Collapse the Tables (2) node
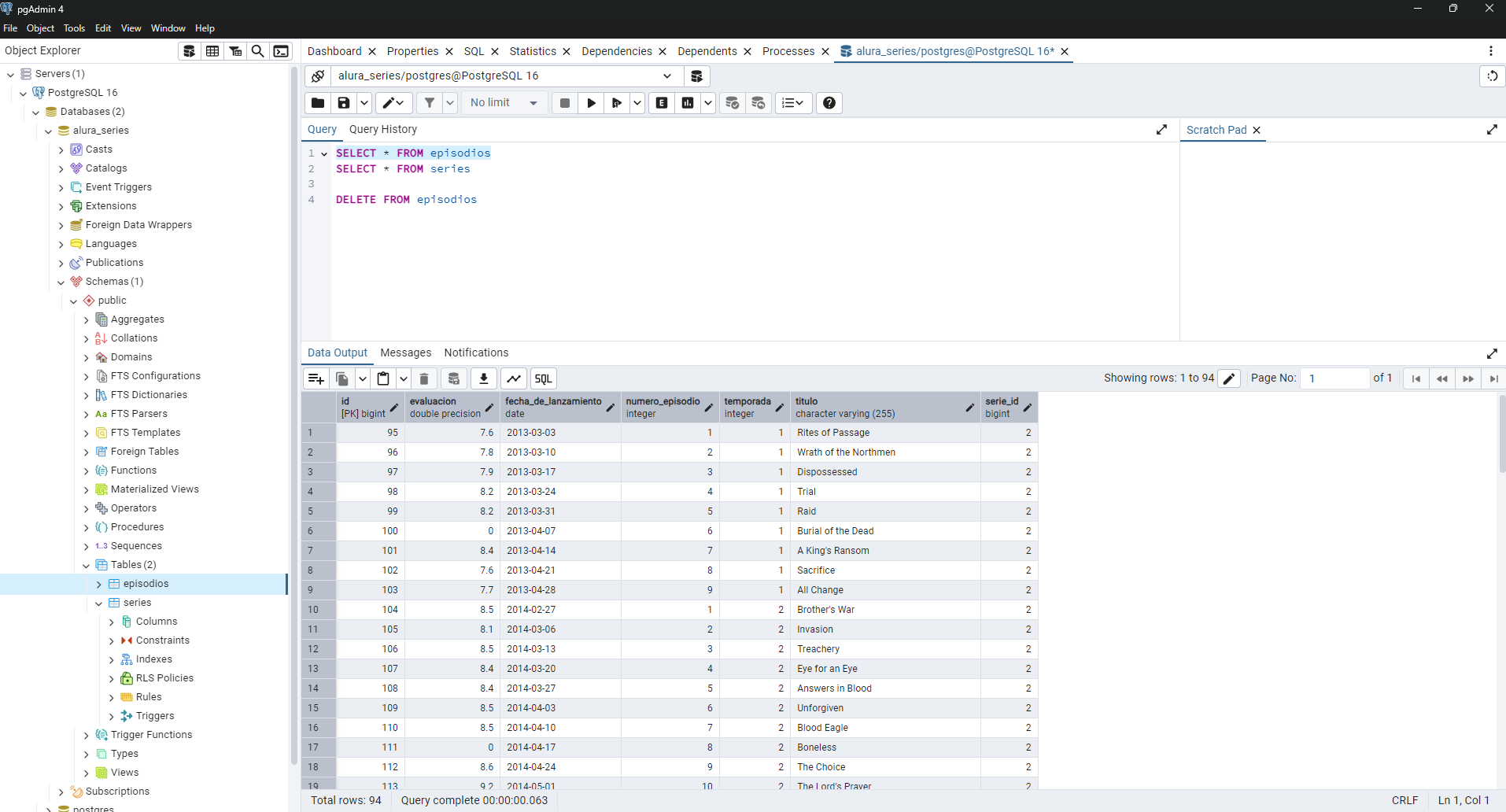Screen dimensions: 1506x812 (87, 565)
